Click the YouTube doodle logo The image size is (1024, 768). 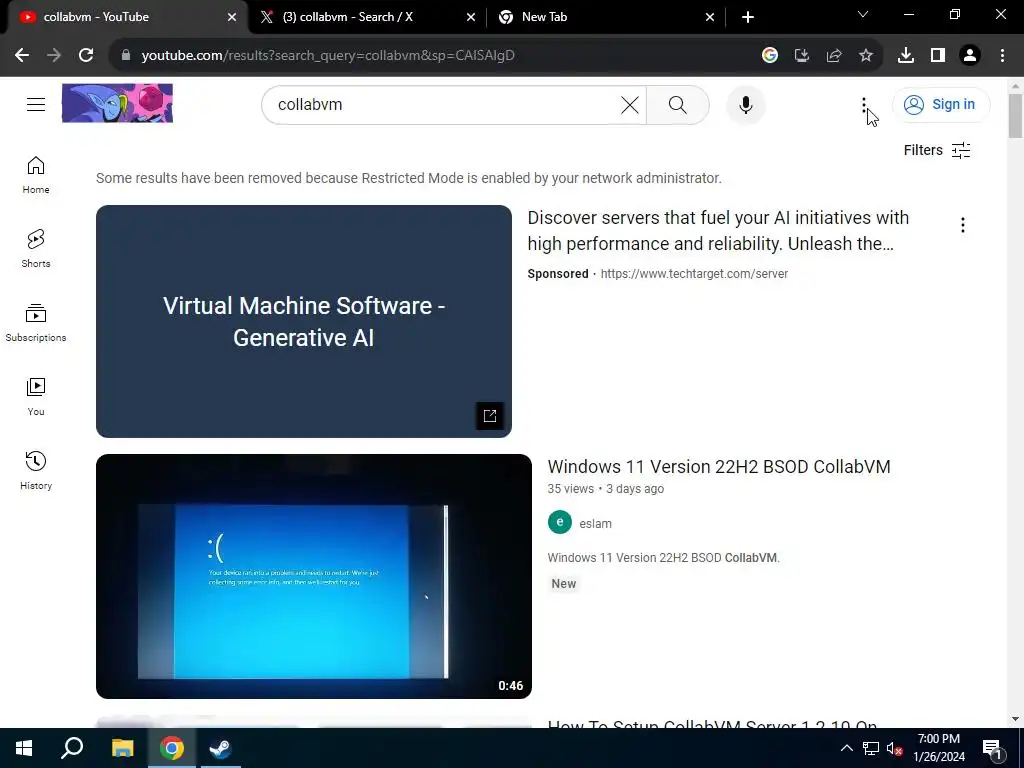pos(118,103)
